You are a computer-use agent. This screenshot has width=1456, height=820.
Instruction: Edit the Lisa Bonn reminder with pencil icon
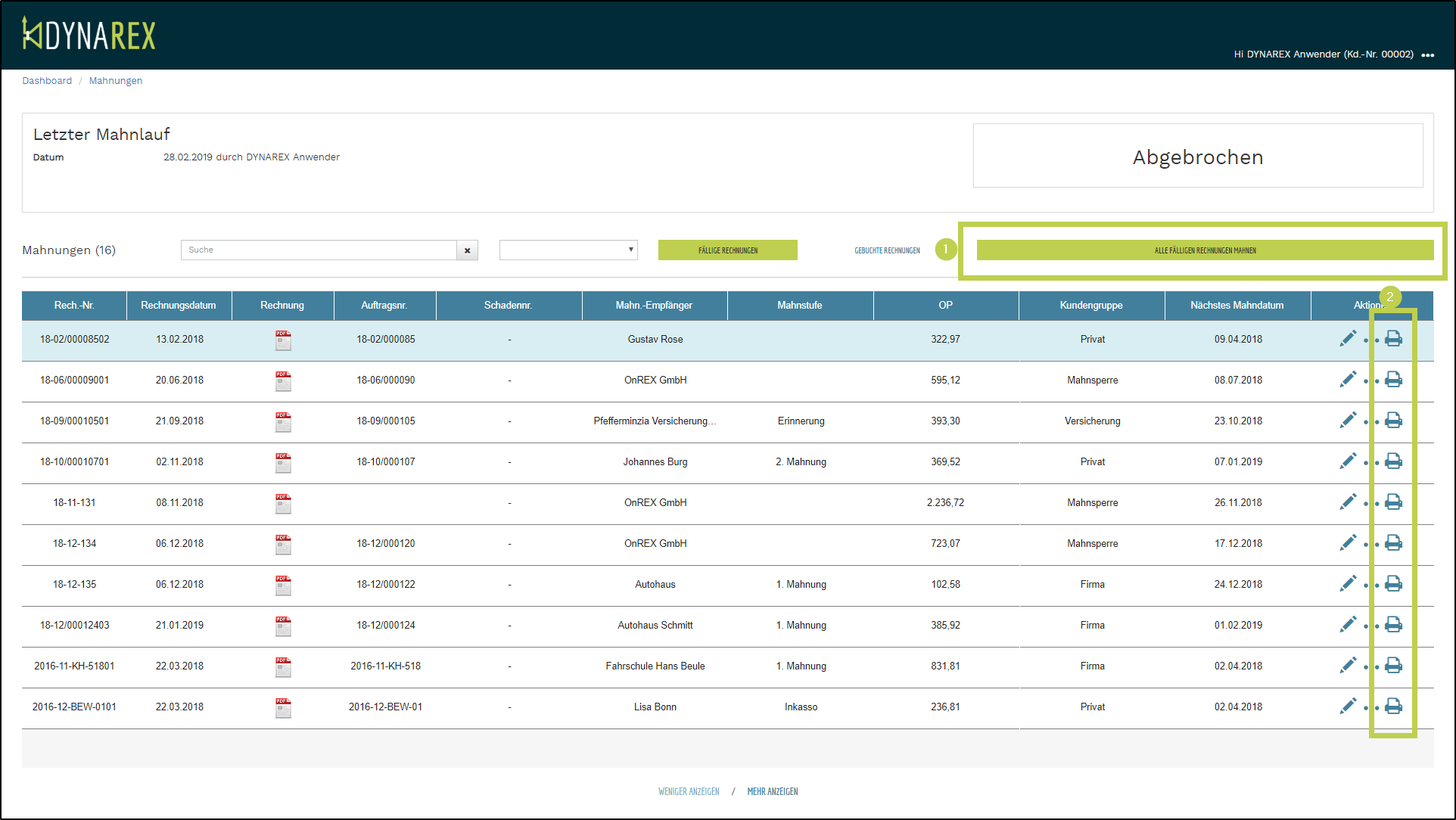[1348, 707]
